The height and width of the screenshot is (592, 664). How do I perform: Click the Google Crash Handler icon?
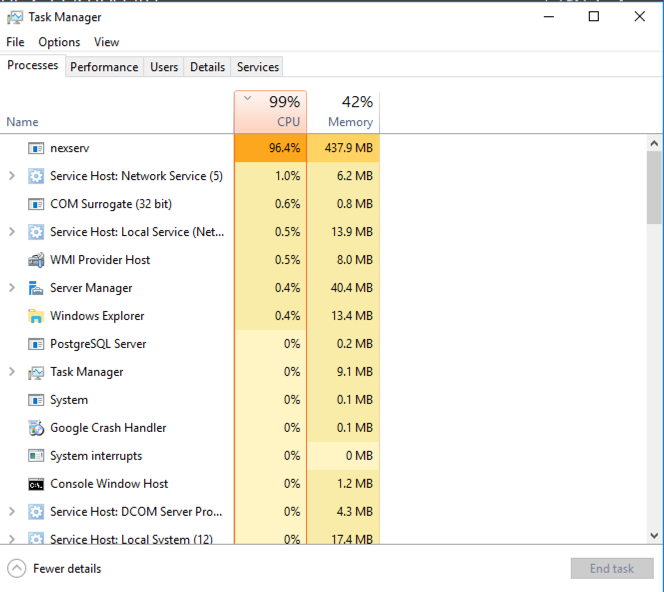point(36,428)
